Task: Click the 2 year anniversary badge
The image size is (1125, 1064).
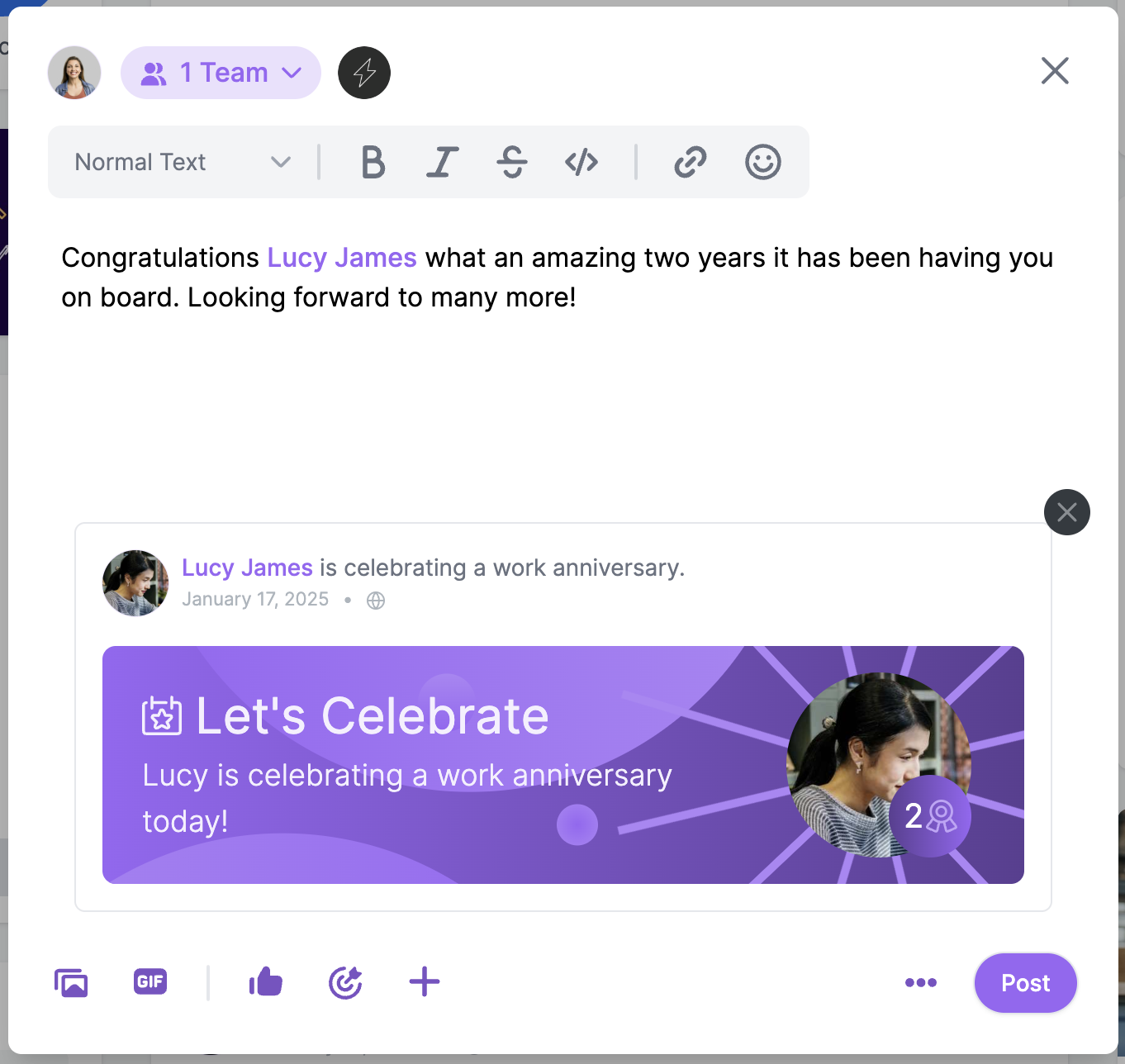Action: coord(930,816)
